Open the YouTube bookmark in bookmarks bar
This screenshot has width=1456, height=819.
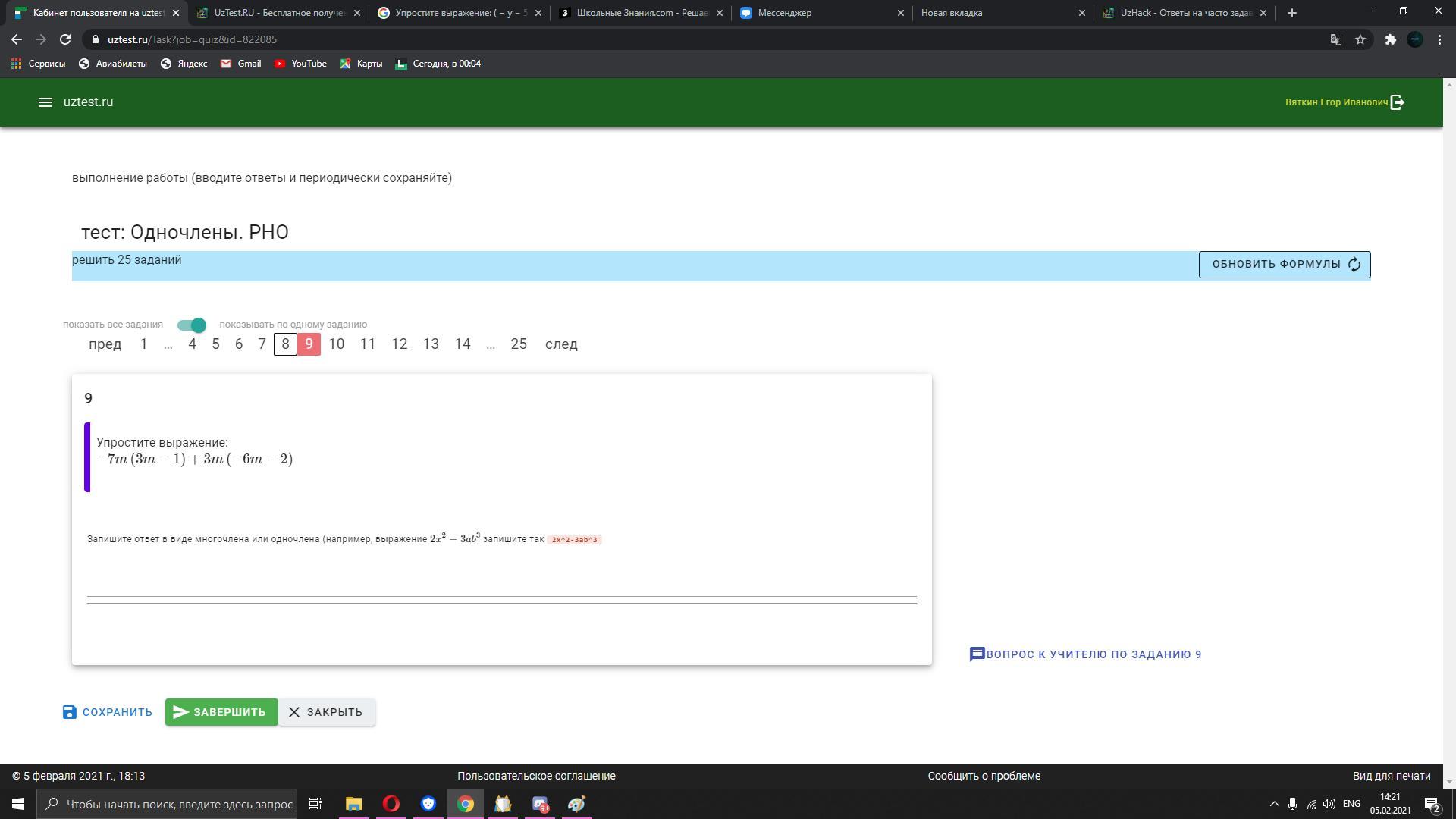point(300,64)
